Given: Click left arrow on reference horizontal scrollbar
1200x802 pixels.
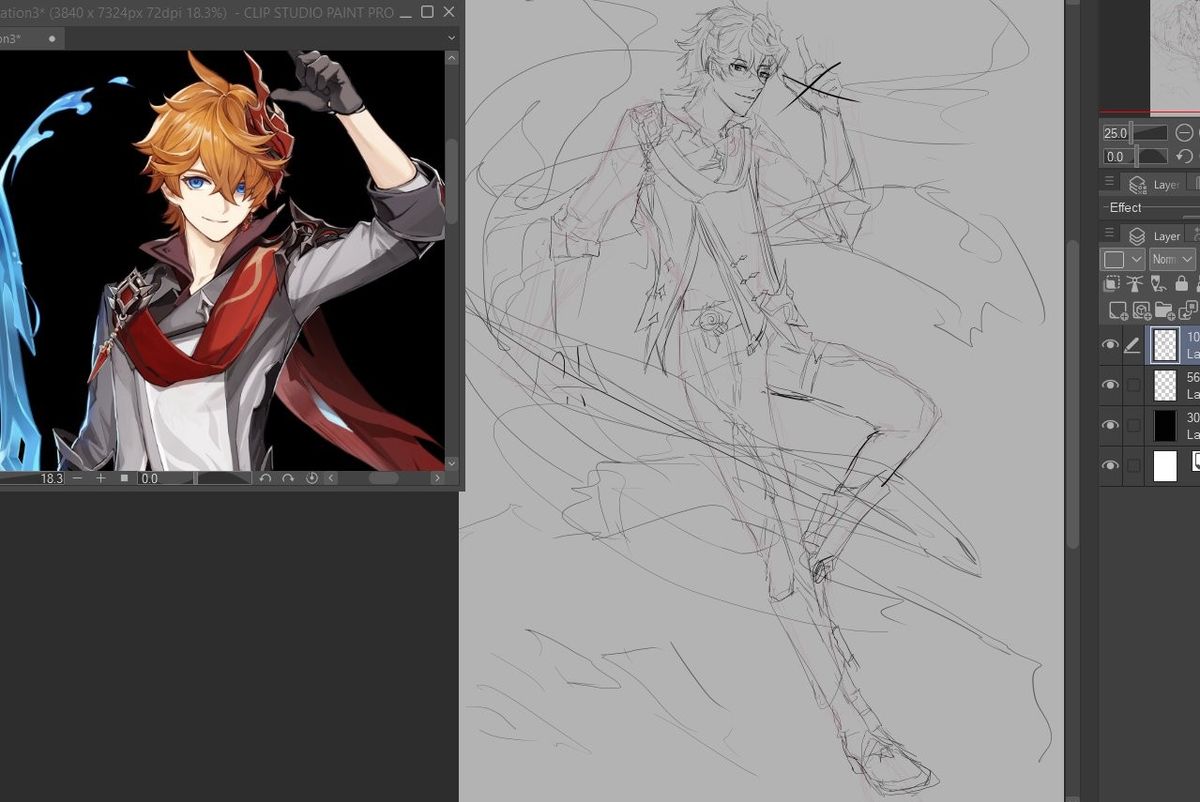Looking at the screenshot, I should point(331,479).
